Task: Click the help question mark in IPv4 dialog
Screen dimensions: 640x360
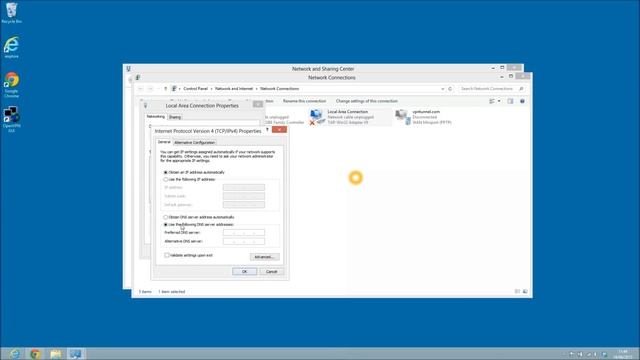Action: (x=267, y=129)
